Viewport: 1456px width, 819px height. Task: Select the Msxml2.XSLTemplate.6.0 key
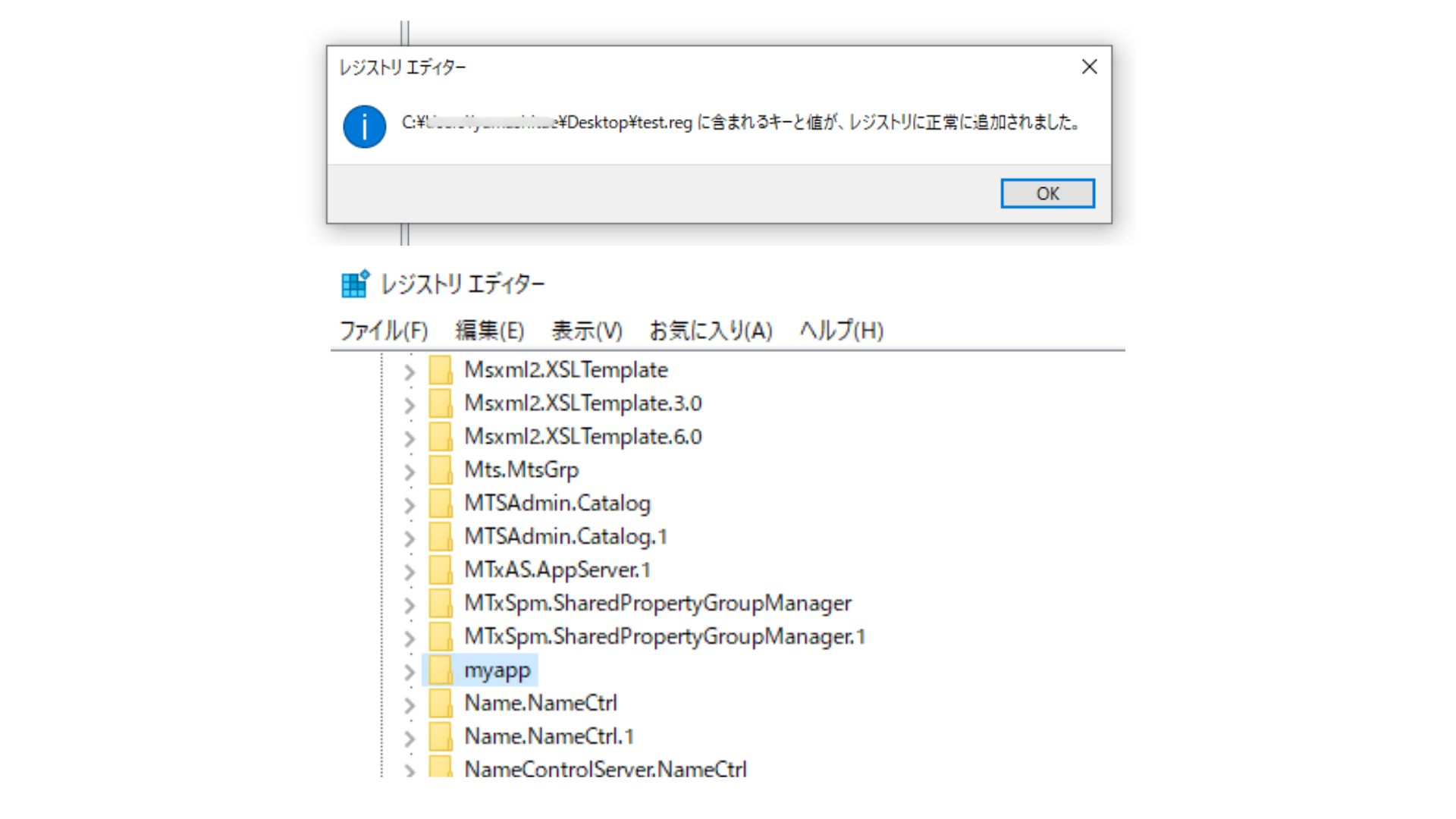[x=582, y=437]
